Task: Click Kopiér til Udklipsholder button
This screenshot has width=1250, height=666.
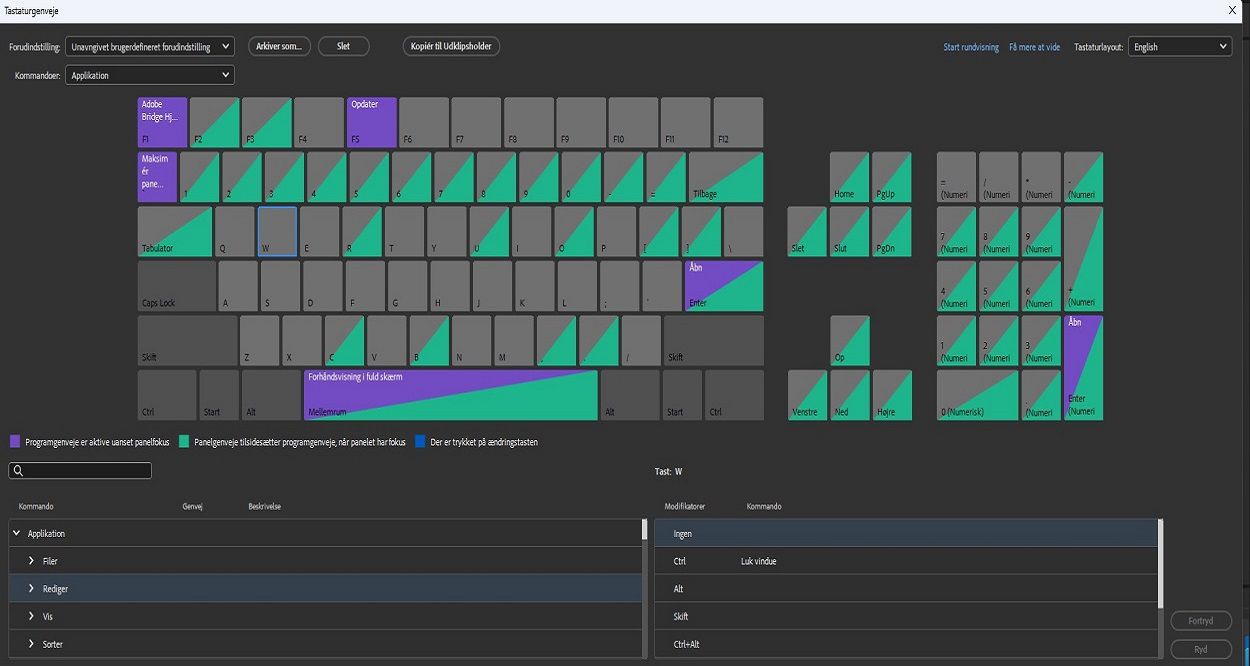Action: (451, 46)
